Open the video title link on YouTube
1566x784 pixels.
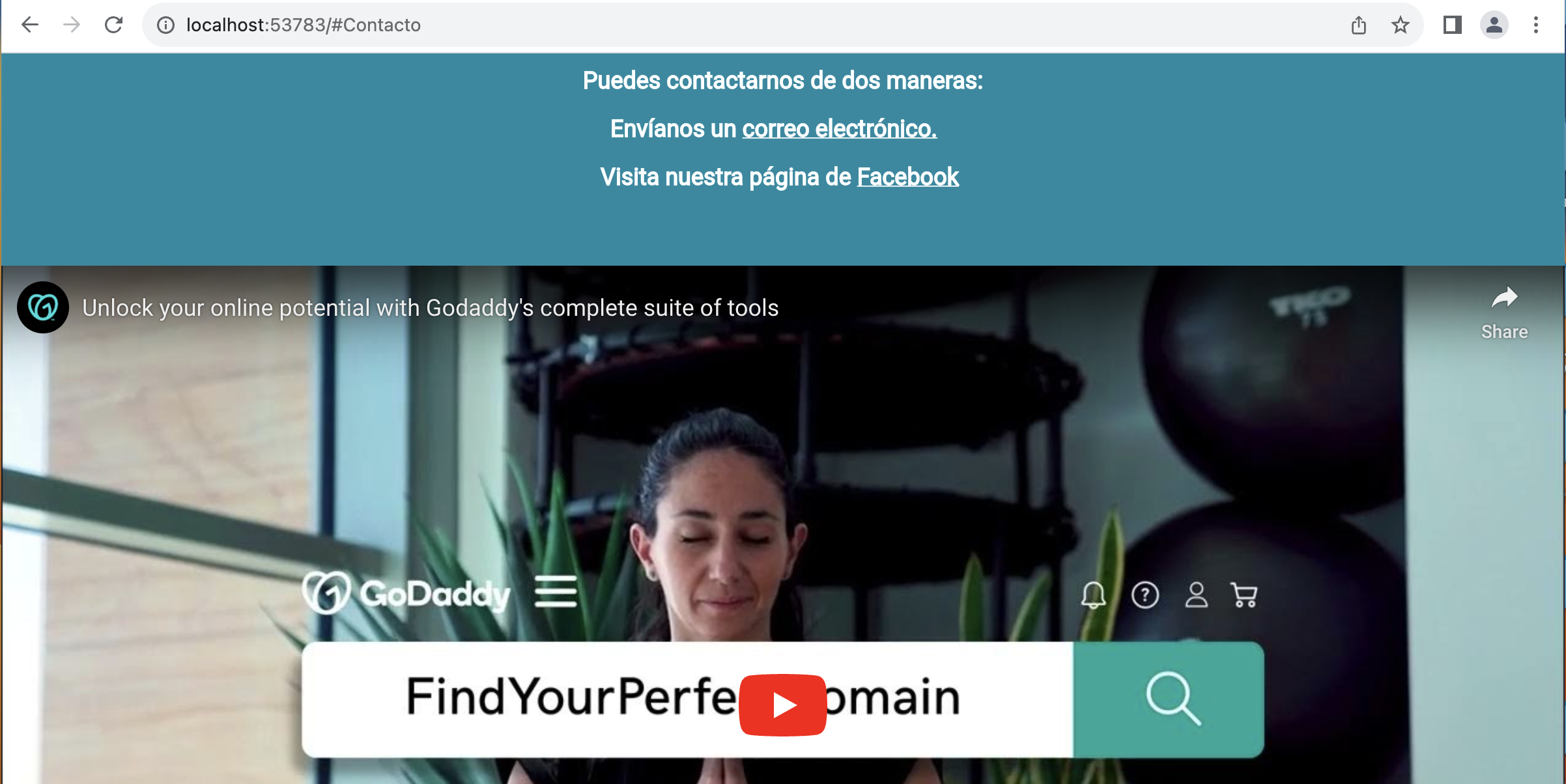430,307
